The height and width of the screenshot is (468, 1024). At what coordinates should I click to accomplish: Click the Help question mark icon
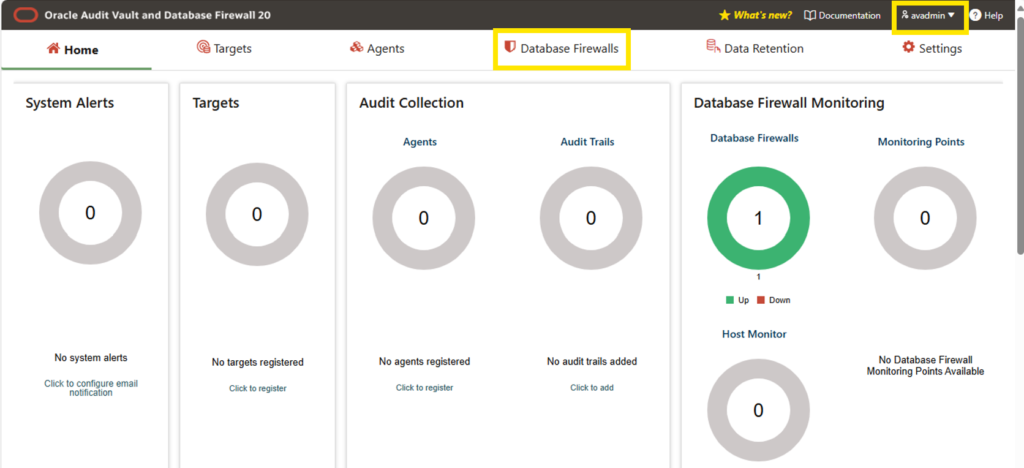tap(975, 15)
